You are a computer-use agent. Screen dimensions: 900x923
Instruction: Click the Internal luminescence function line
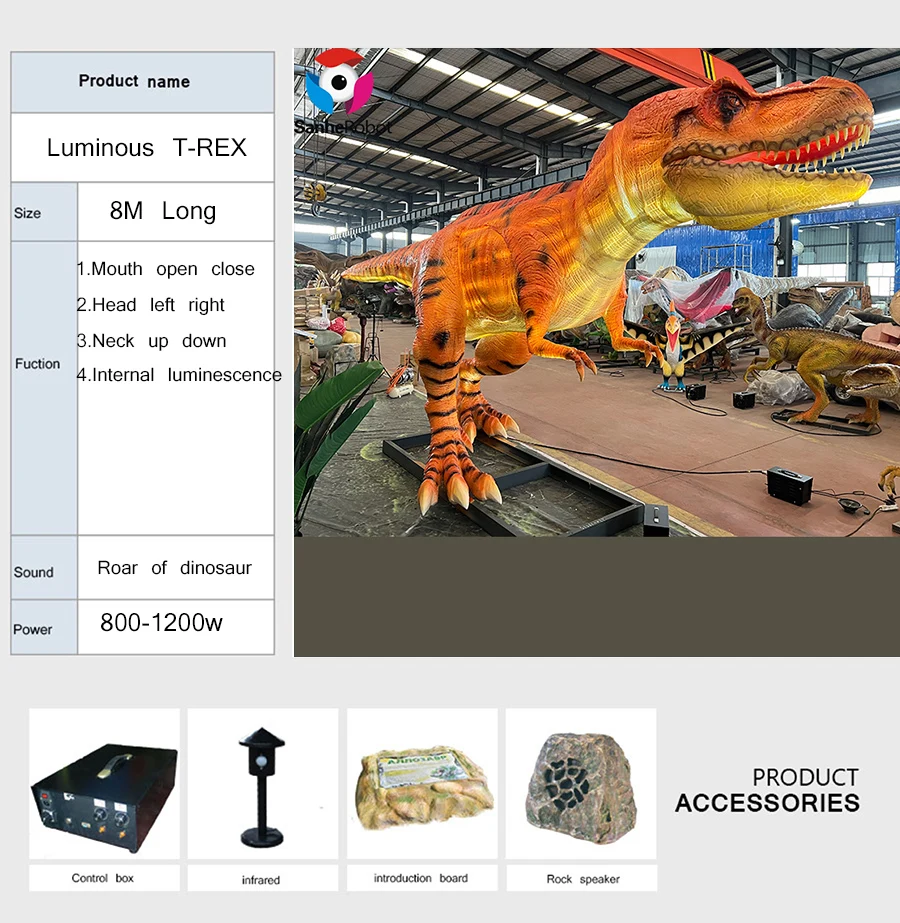point(179,375)
